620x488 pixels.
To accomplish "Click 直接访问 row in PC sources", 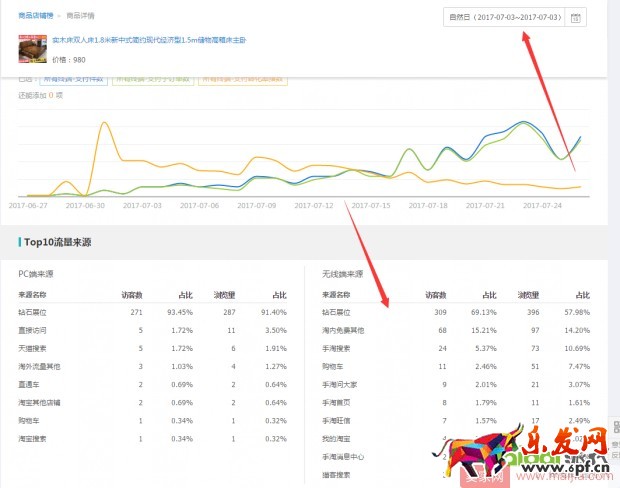I will pos(36,330).
